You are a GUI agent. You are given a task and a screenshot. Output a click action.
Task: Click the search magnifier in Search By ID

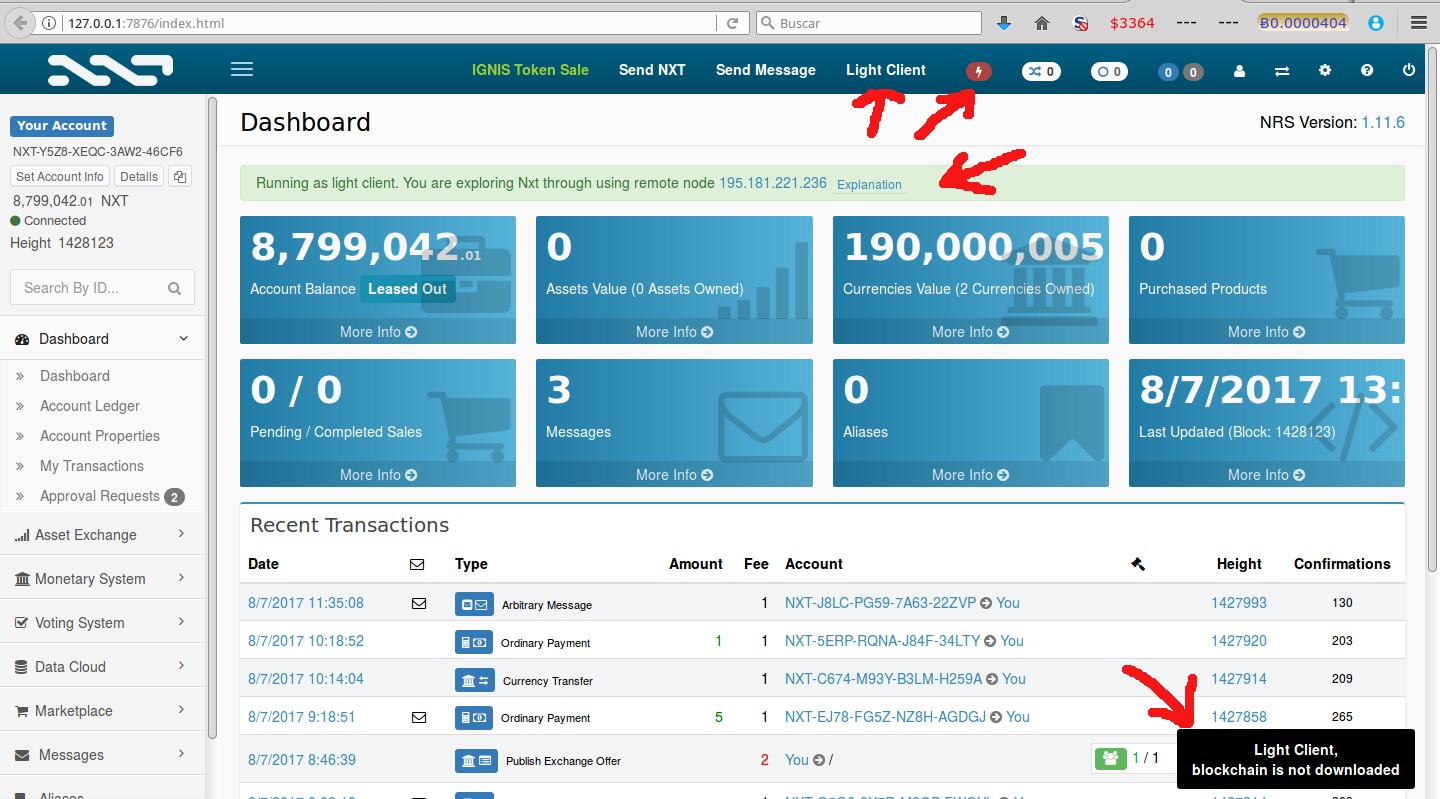coord(174,288)
